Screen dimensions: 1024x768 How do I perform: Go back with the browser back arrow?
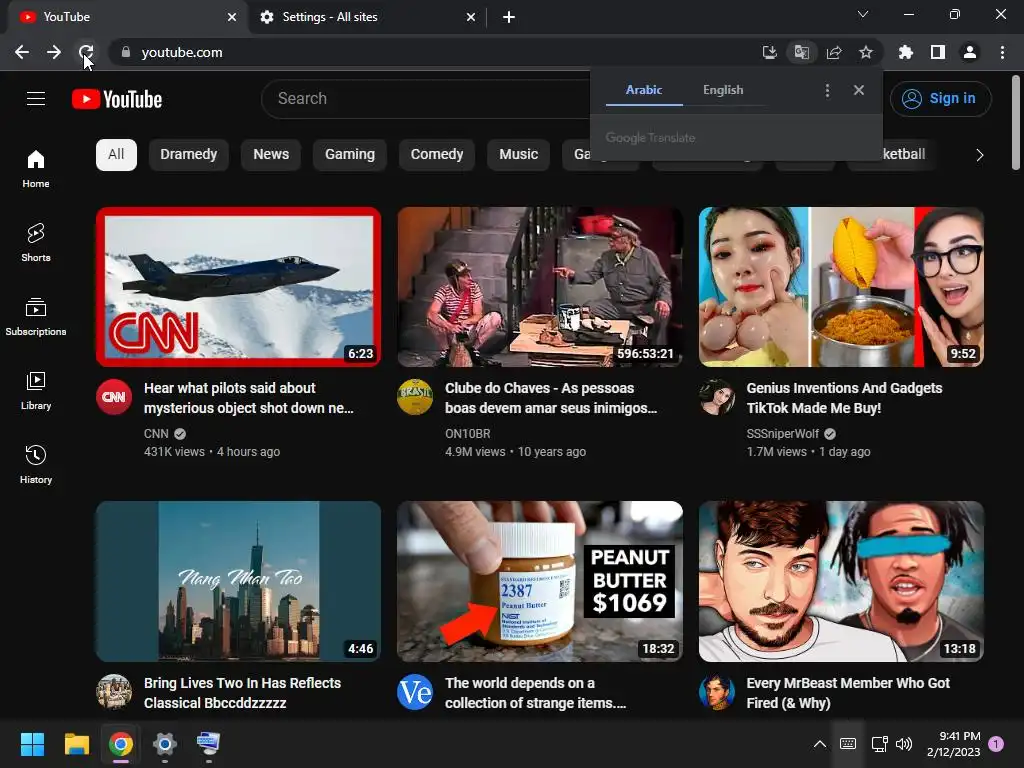tap(22, 52)
